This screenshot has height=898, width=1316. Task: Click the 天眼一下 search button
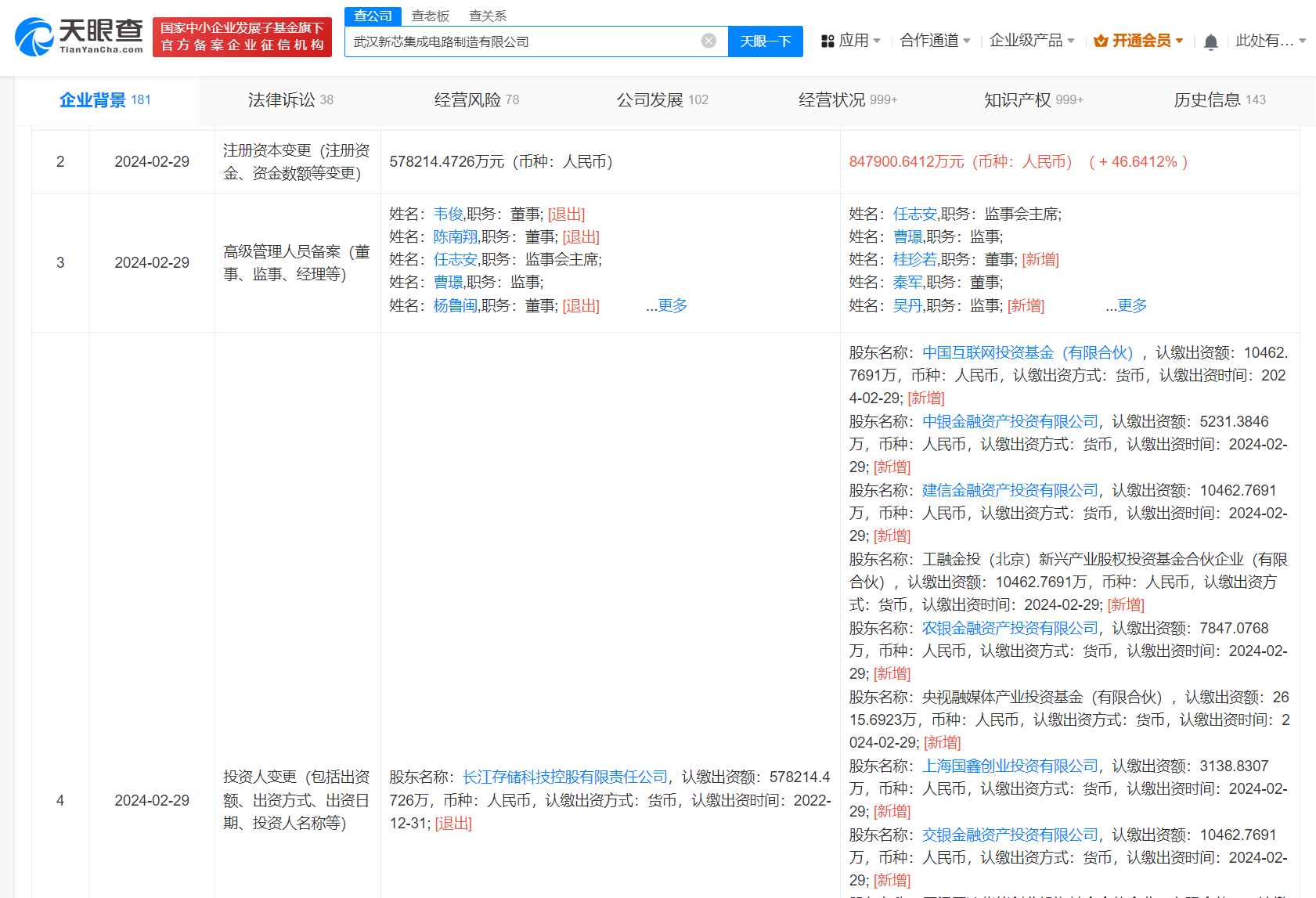pos(766,41)
